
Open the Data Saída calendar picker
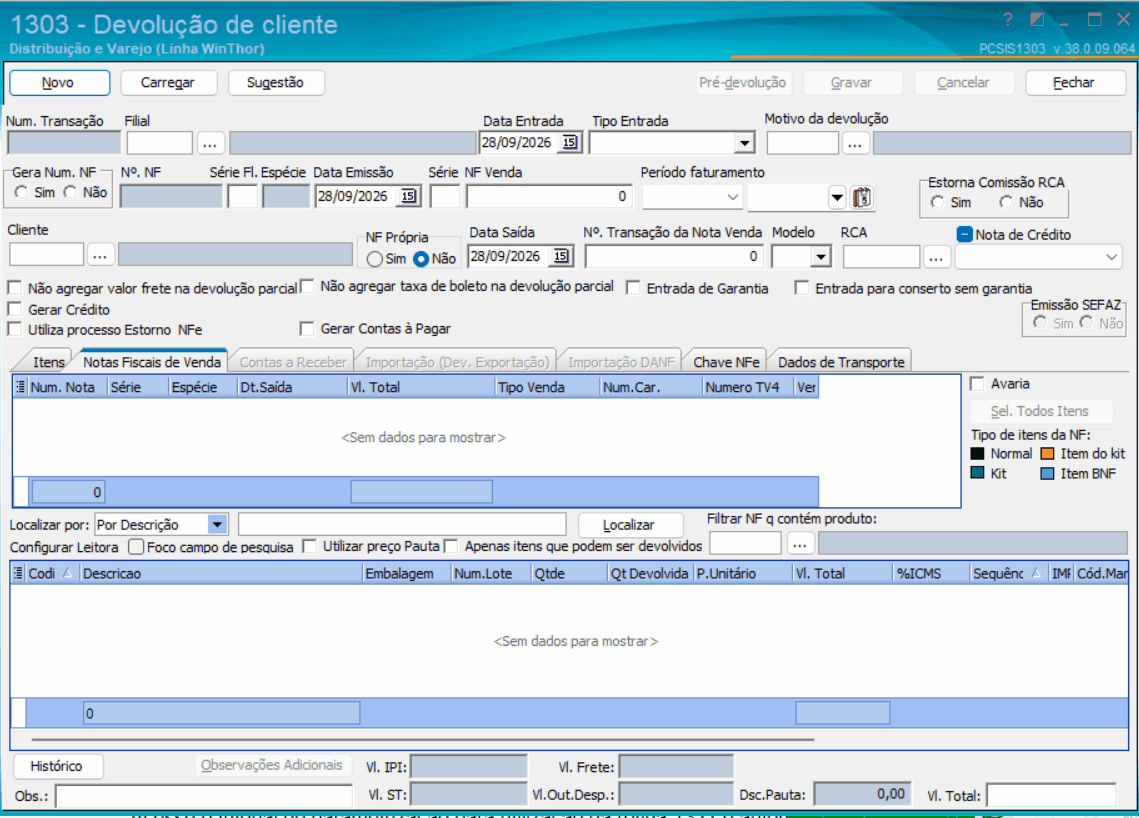[561, 256]
